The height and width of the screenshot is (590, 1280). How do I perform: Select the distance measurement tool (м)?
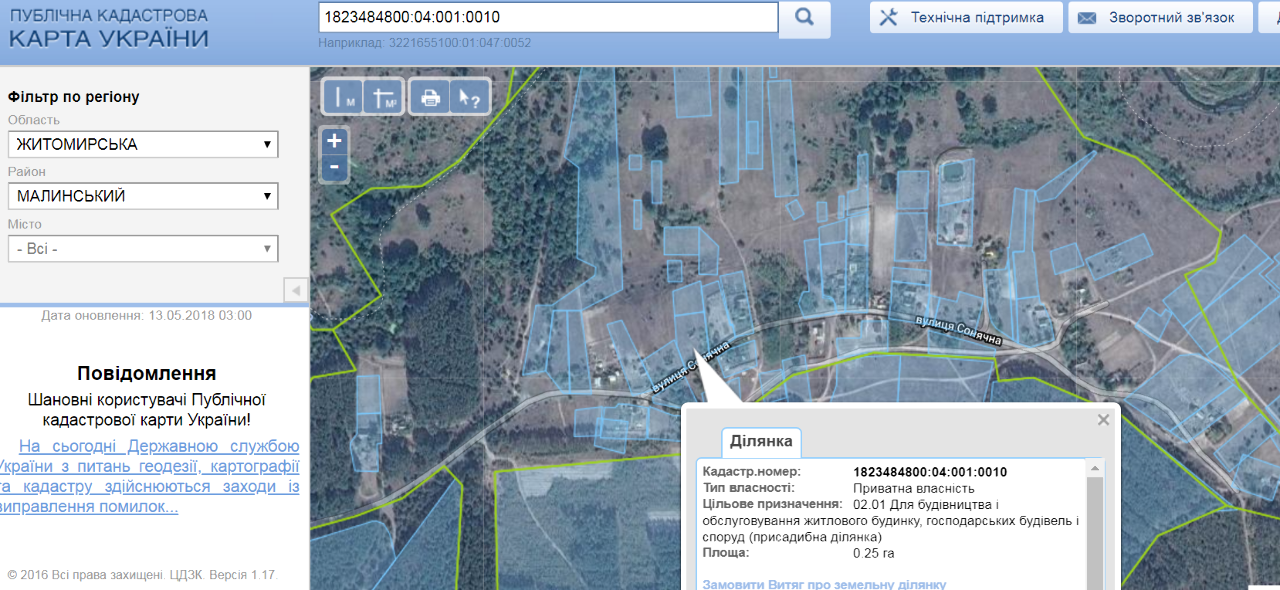pyautogui.click(x=343, y=97)
